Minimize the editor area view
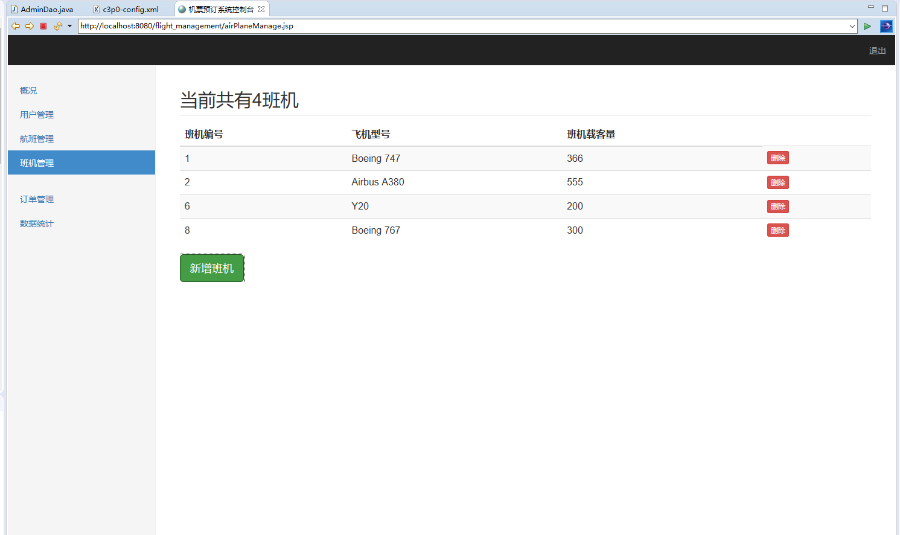900x535 pixels. 871,7
